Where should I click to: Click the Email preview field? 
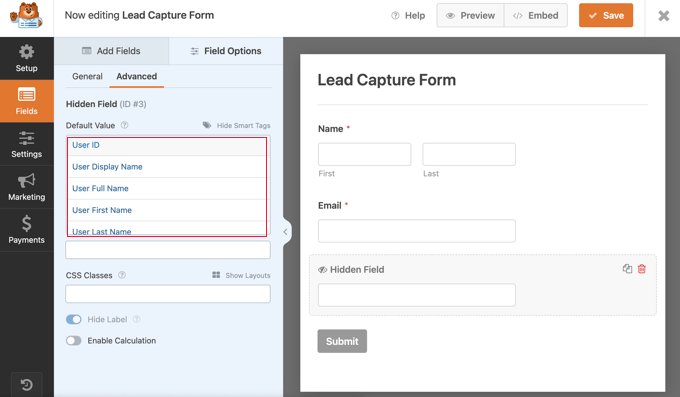click(417, 231)
